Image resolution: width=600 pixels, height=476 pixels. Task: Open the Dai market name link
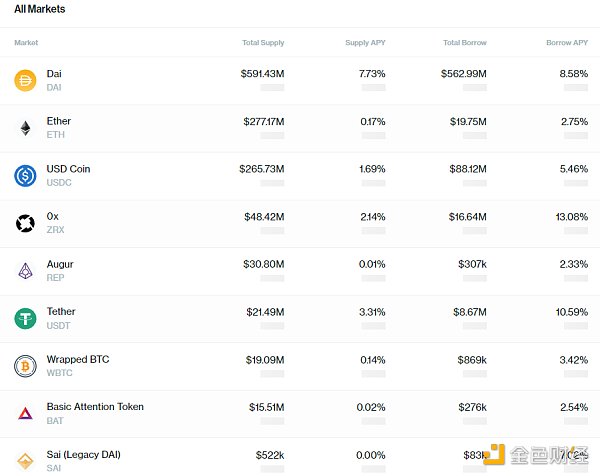pos(54,74)
